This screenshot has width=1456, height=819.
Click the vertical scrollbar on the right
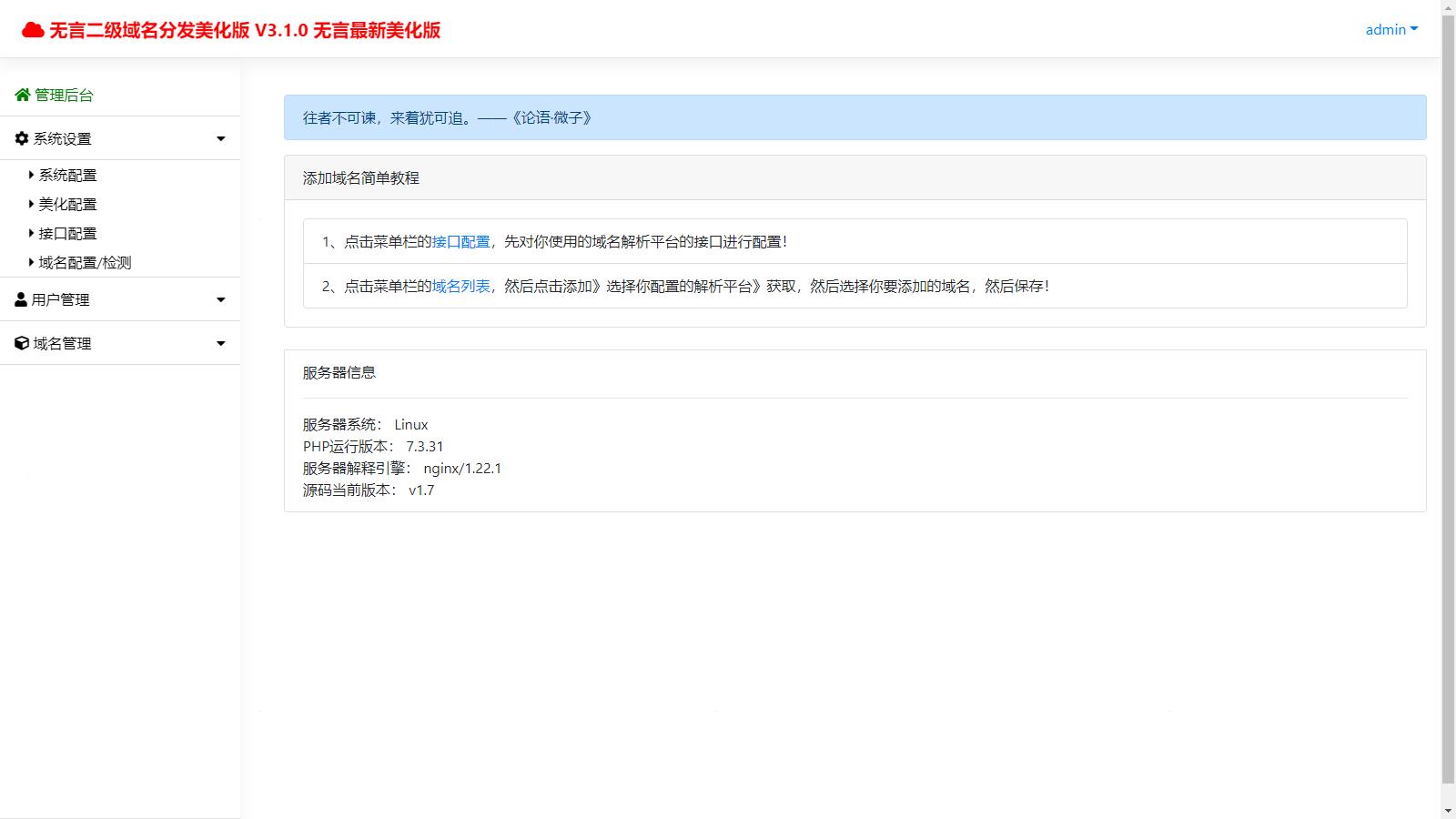click(1449, 409)
